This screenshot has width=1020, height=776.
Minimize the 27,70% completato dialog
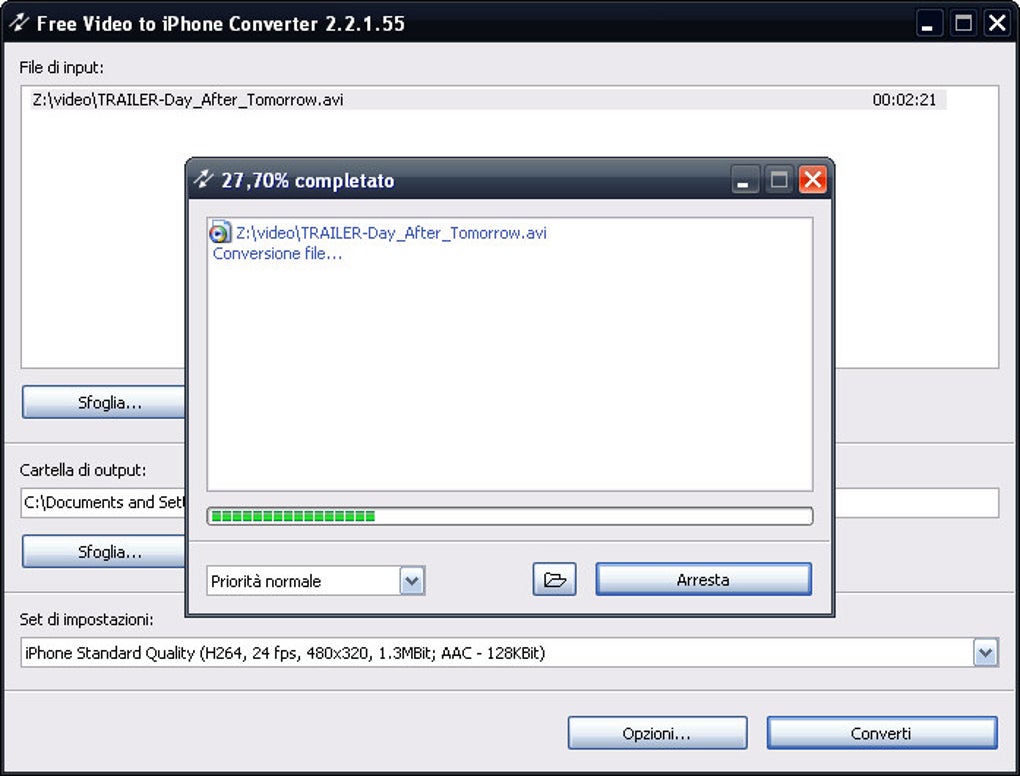click(744, 180)
